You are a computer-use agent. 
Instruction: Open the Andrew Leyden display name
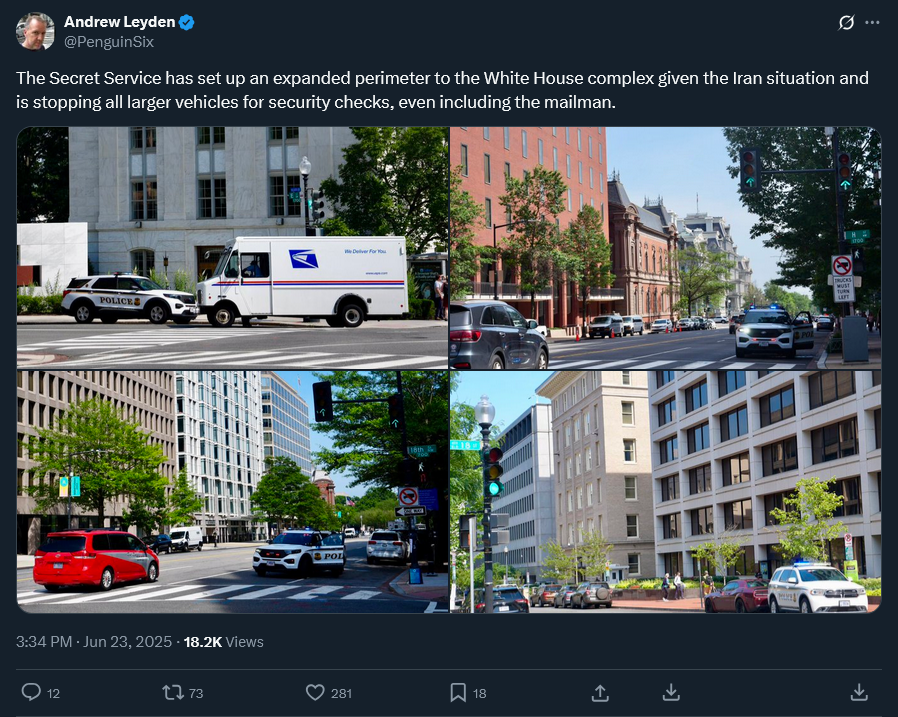[x=119, y=22]
